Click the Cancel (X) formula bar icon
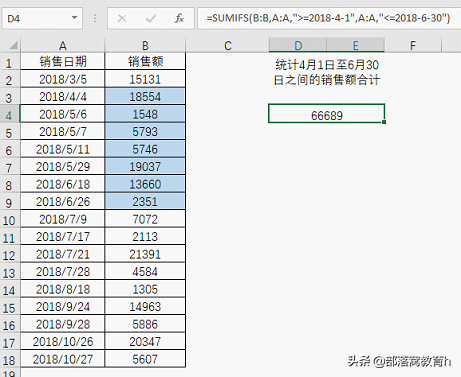 click(x=122, y=18)
